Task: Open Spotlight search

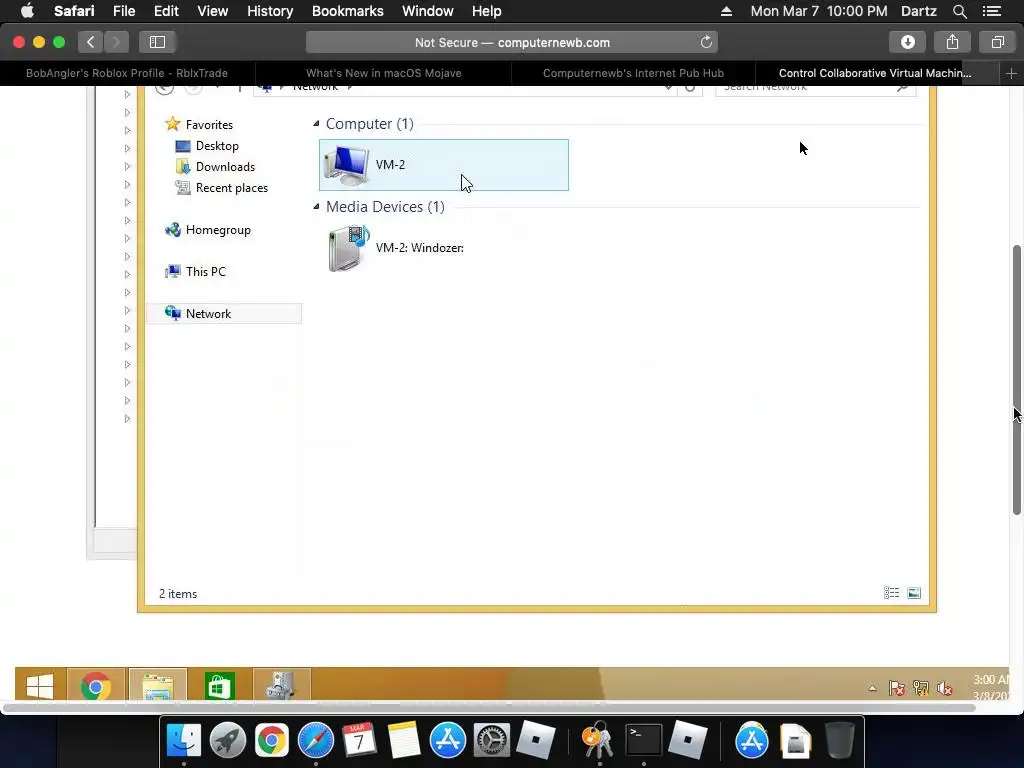Action: (959, 11)
